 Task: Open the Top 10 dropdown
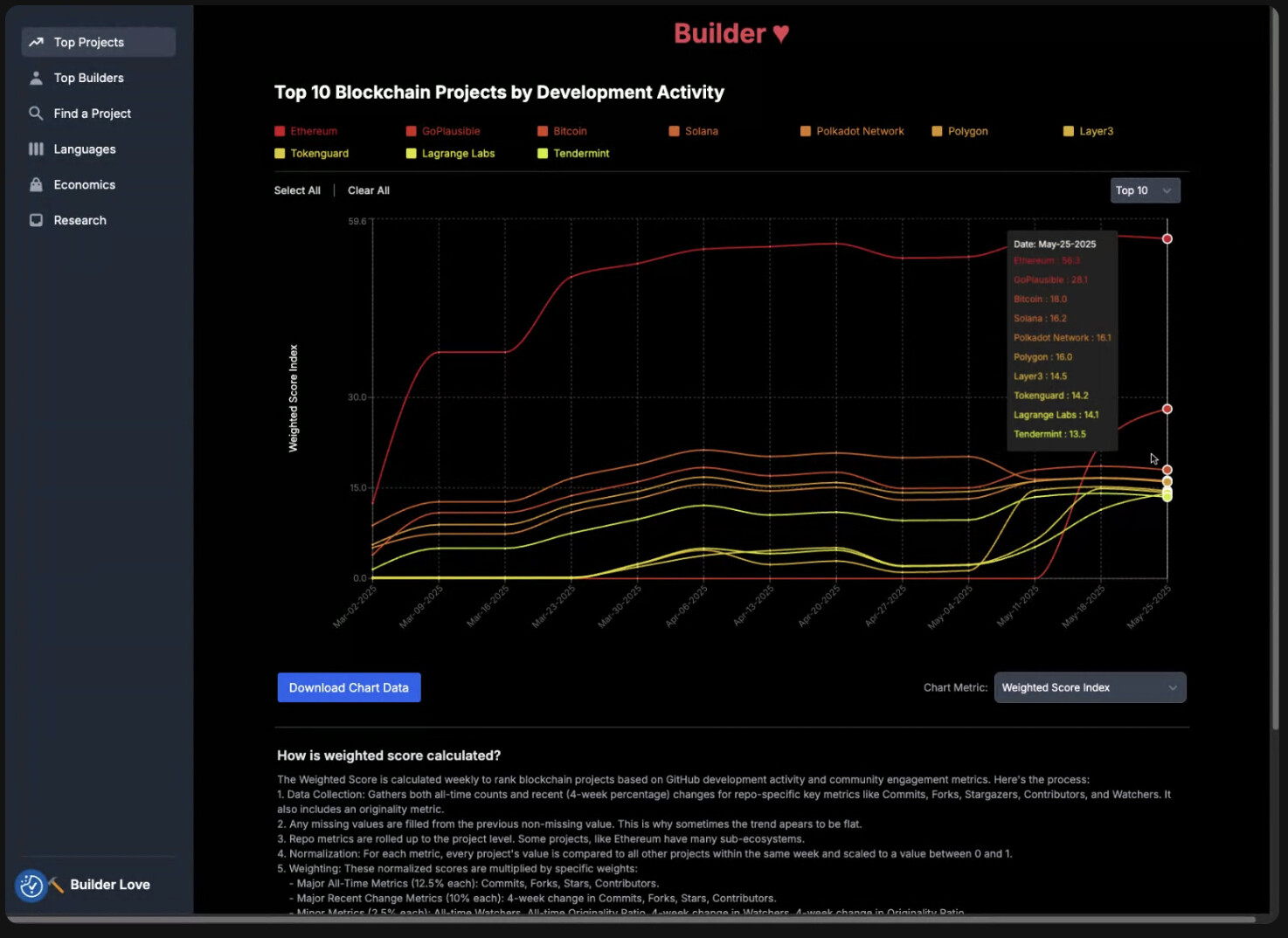1145,190
